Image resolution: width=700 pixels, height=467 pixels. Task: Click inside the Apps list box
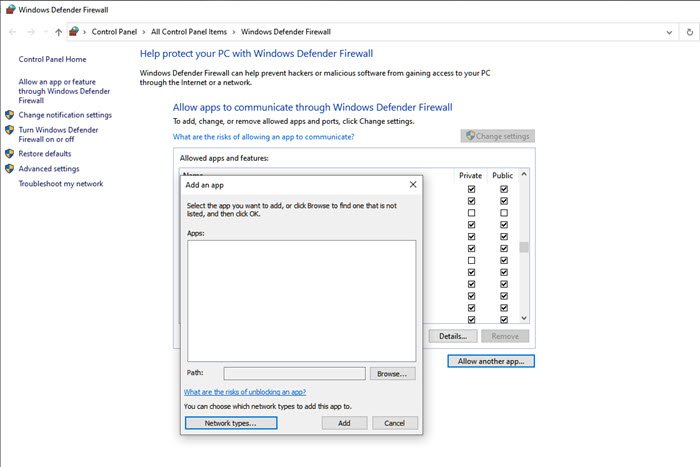pyautogui.click(x=301, y=301)
